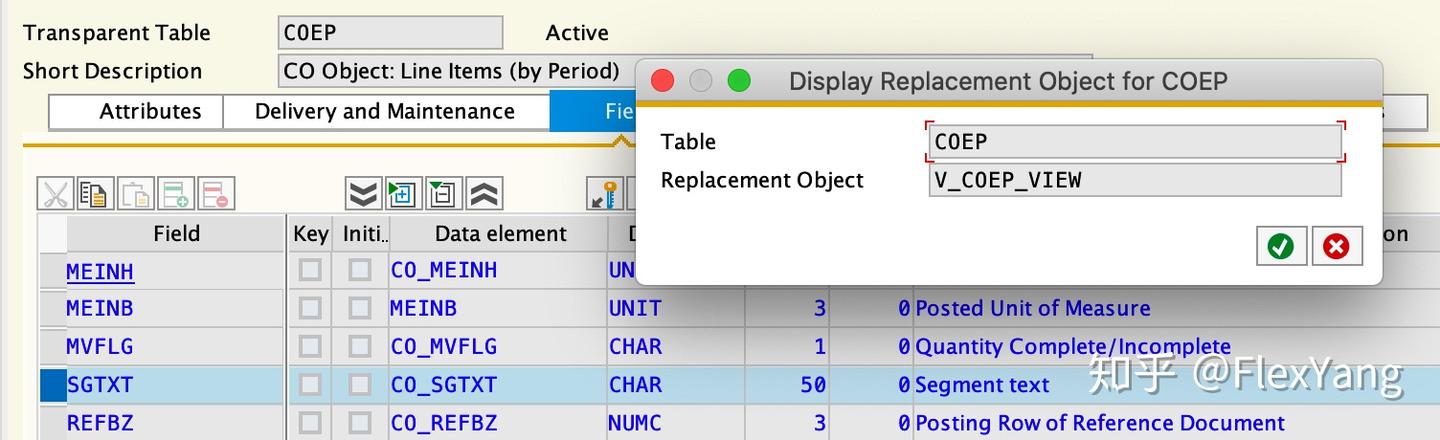Click the Data element column header
This screenshot has width=1440, height=440.
tap(500, 234)
